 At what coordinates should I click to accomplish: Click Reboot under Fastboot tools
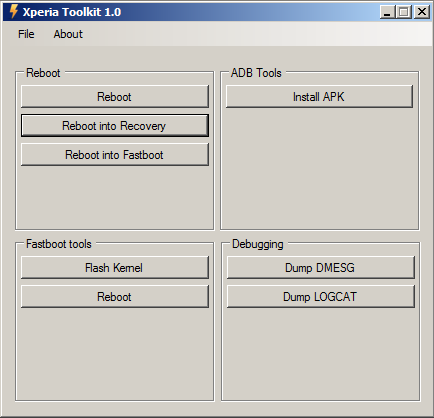pyautogui.click(x=115, y=297)
